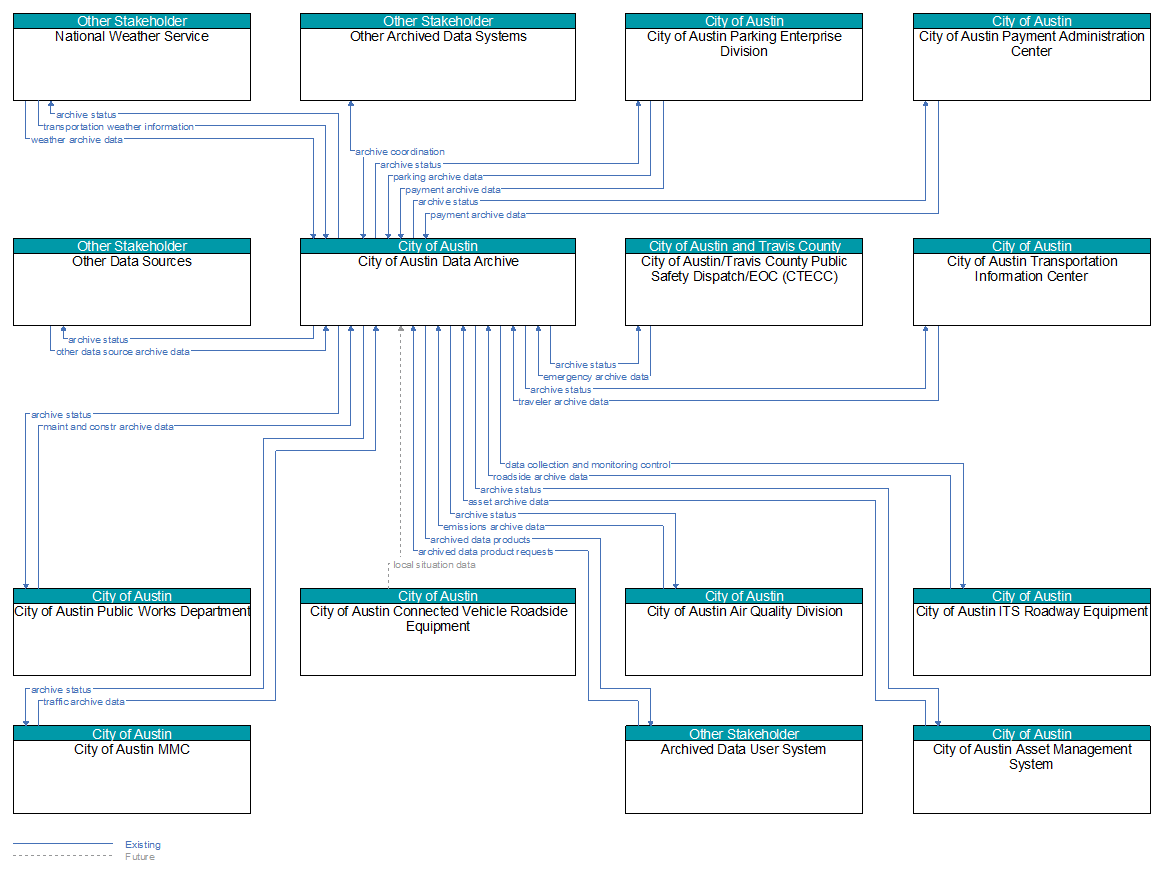Select the "archived data product requests" label
The height and width of the screenshot is (875, 1161).
(x=486, y=552)
